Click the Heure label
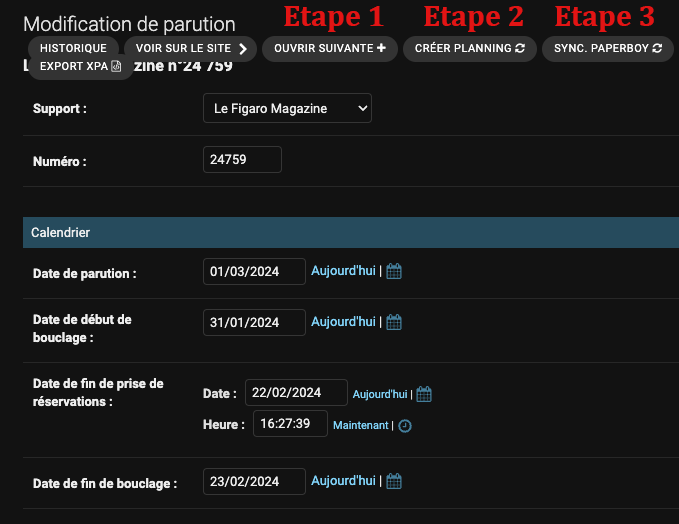The height and width of the screenshot is (524, 679). pyautogui.click(x=223, y=425)
